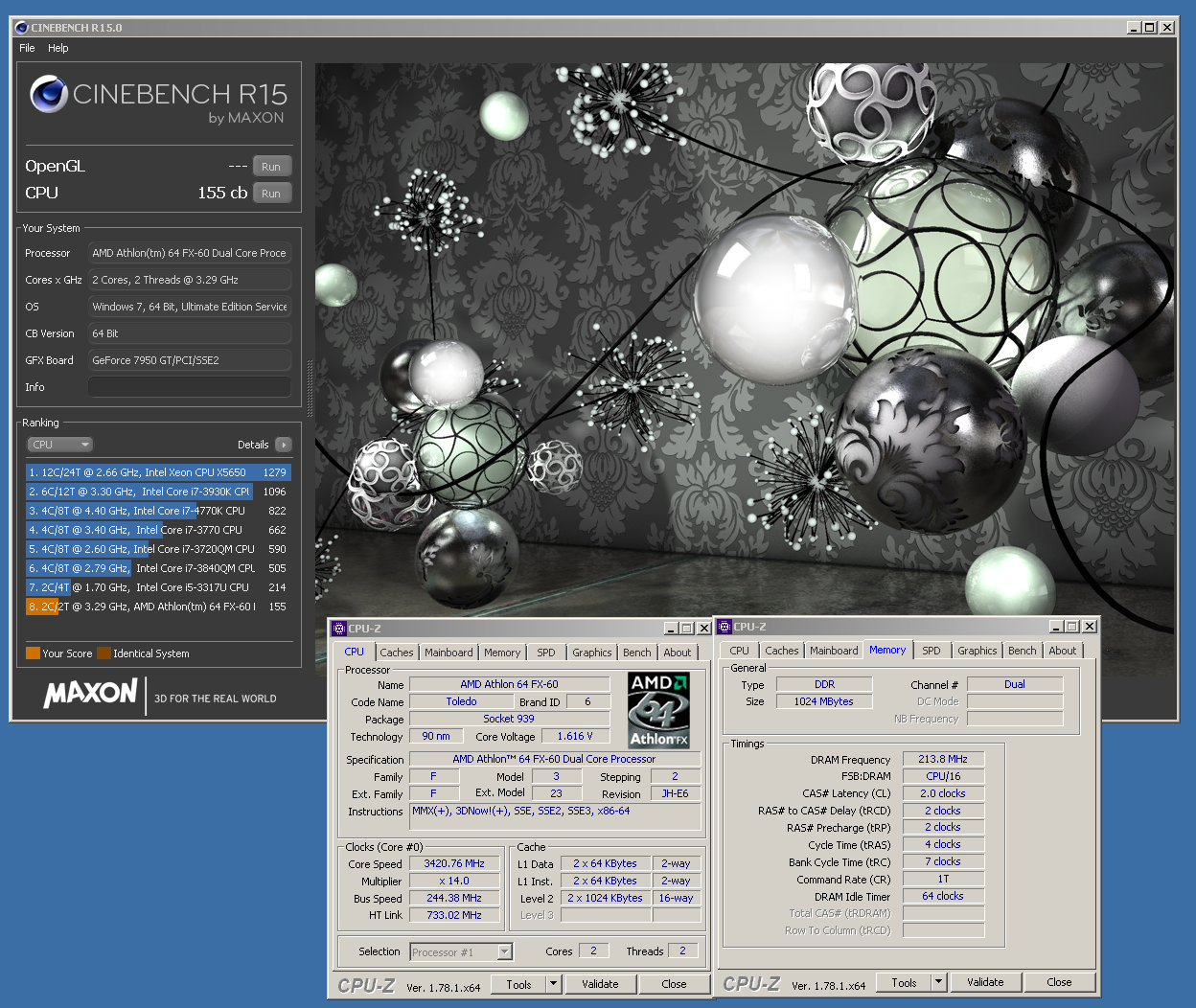Switch to Caches tab in left CPU-Z
Viewport: 1196px width, 1008px height.
click(397, 653)
